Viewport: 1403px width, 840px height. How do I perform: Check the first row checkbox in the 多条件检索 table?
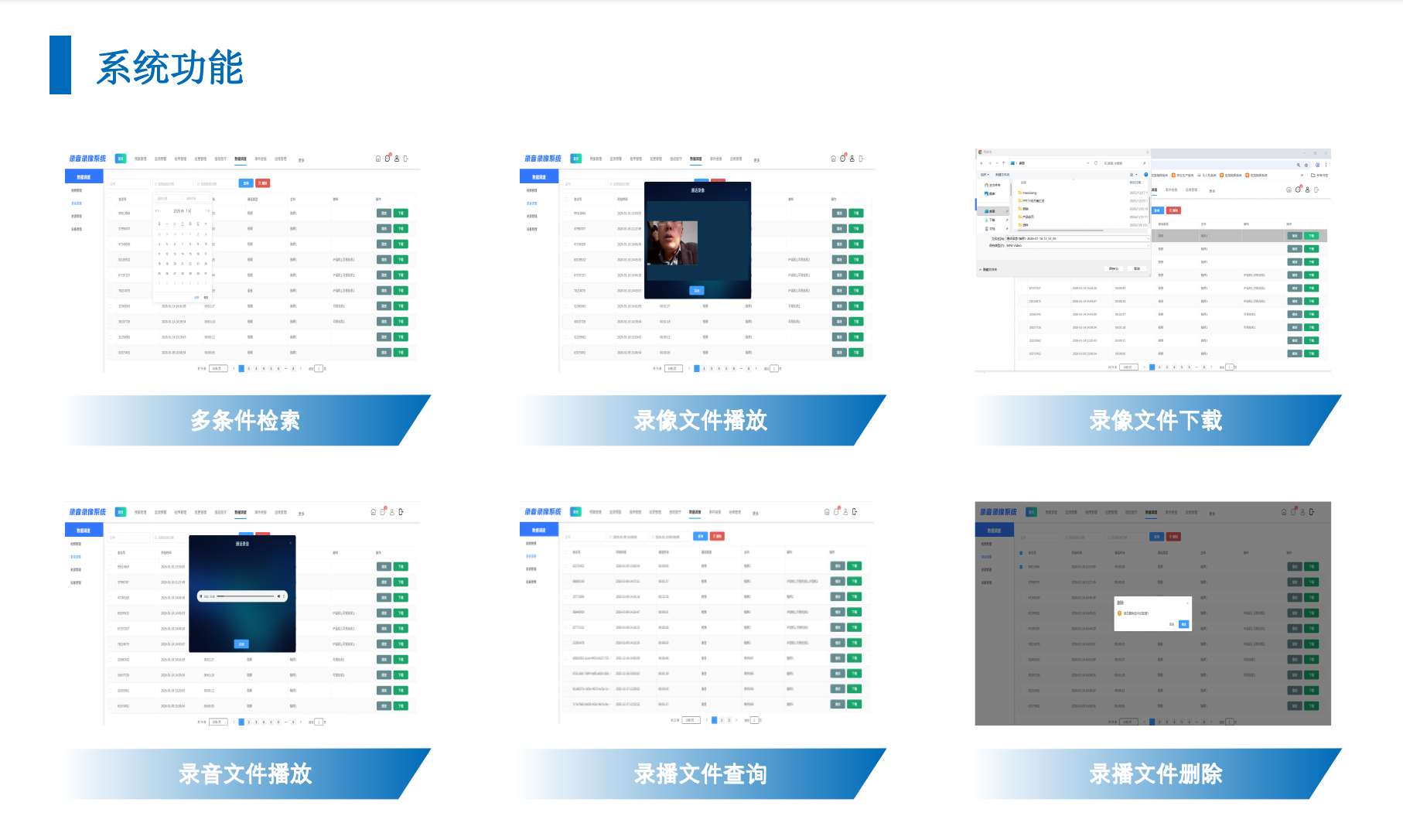tap(111, 213)
